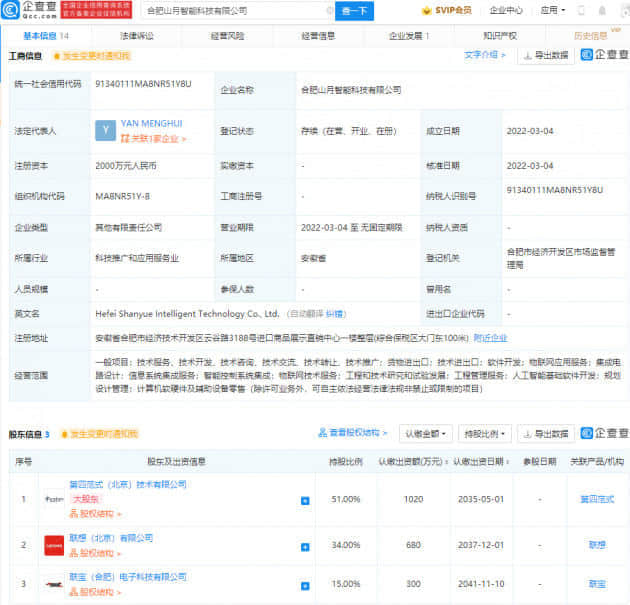Switch to 知识产权 tab

pos(500,36)
